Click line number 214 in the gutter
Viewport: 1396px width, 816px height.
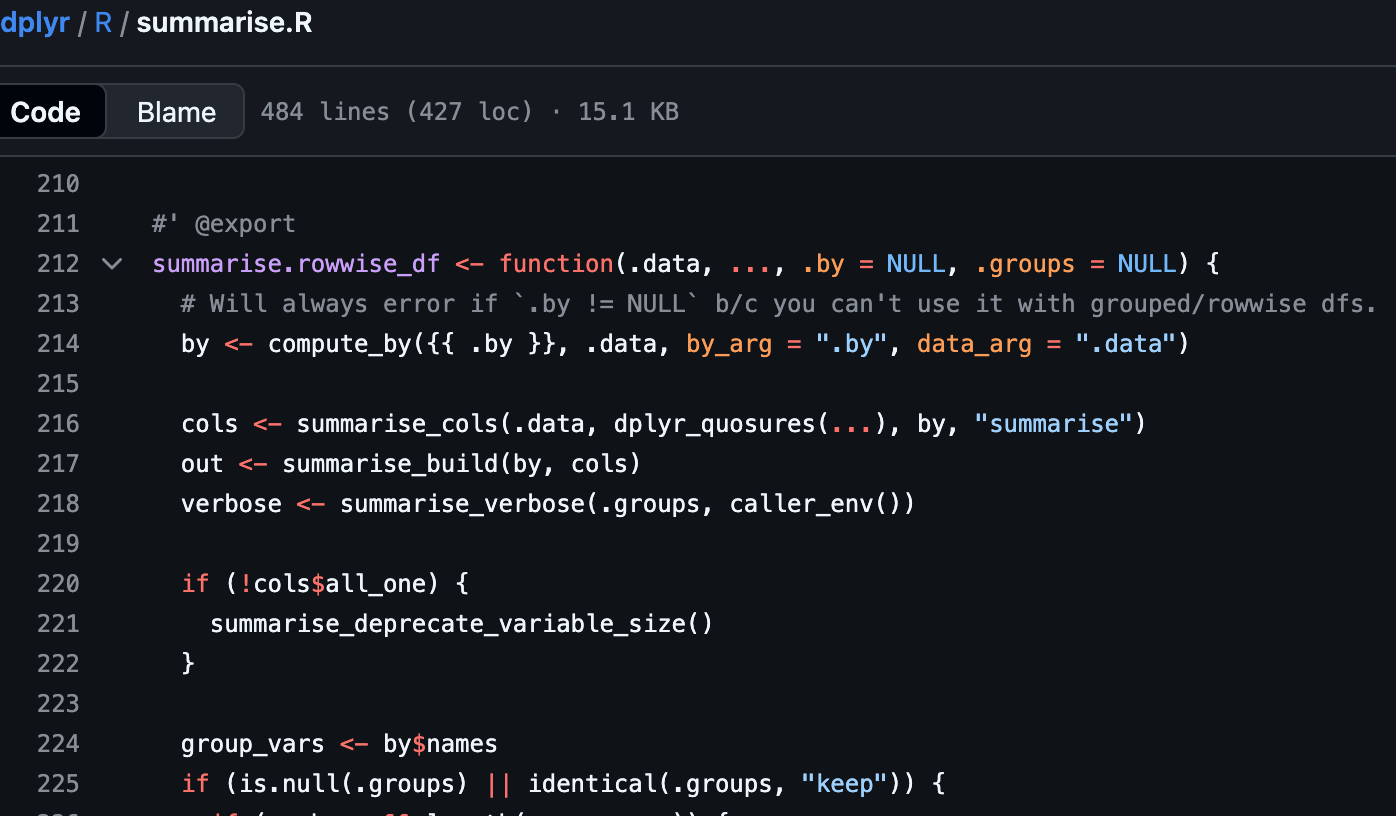point(58,344)
